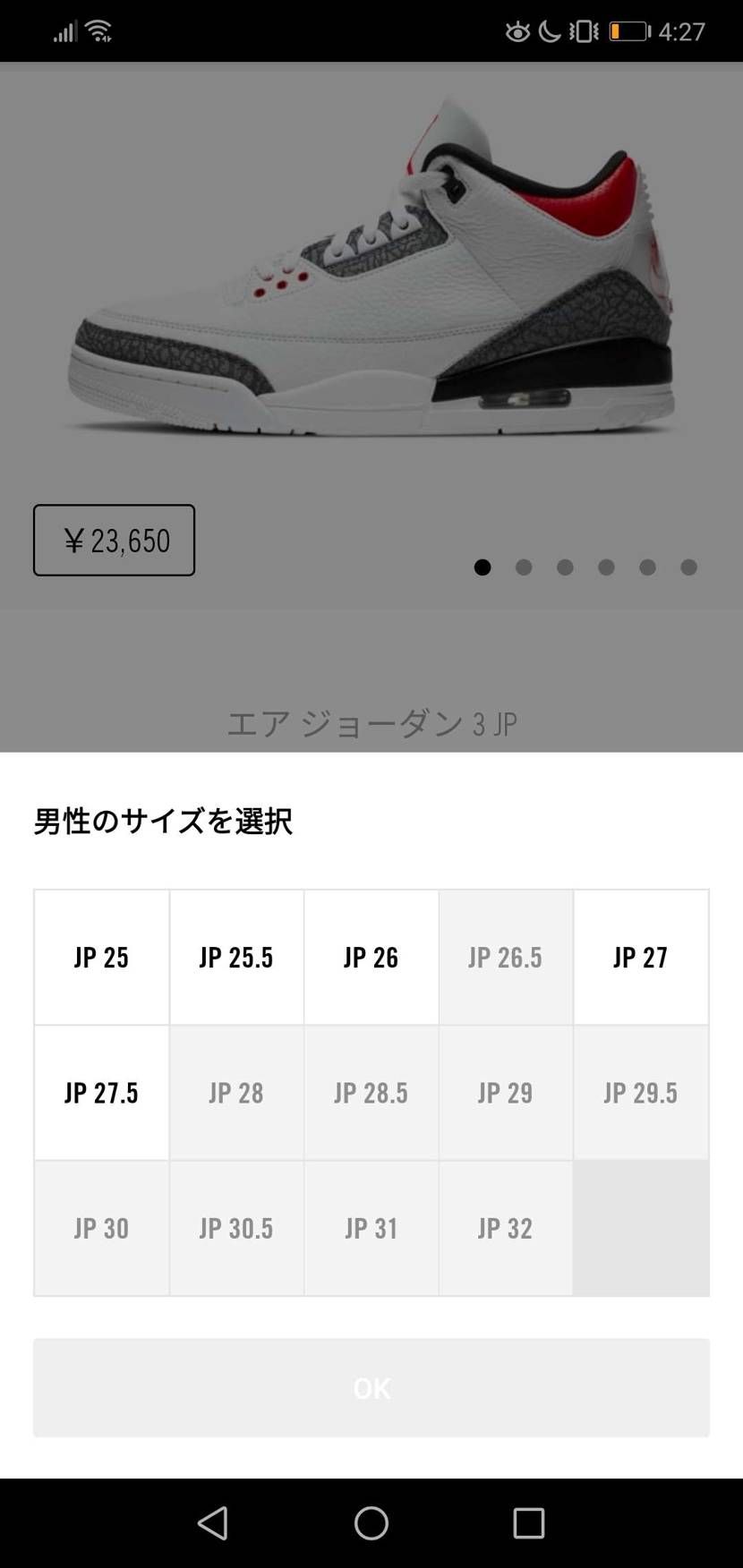
Task: Tap the Wi-Fi status icon
Action: 98,31
